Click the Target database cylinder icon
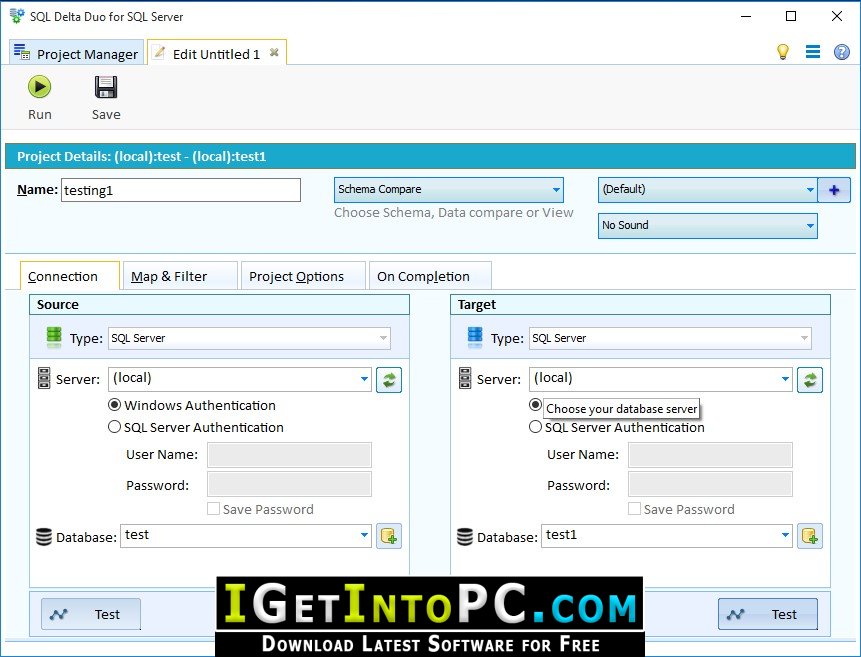Image resolution: width=861 pixels, height=657 pixels. 465,537
